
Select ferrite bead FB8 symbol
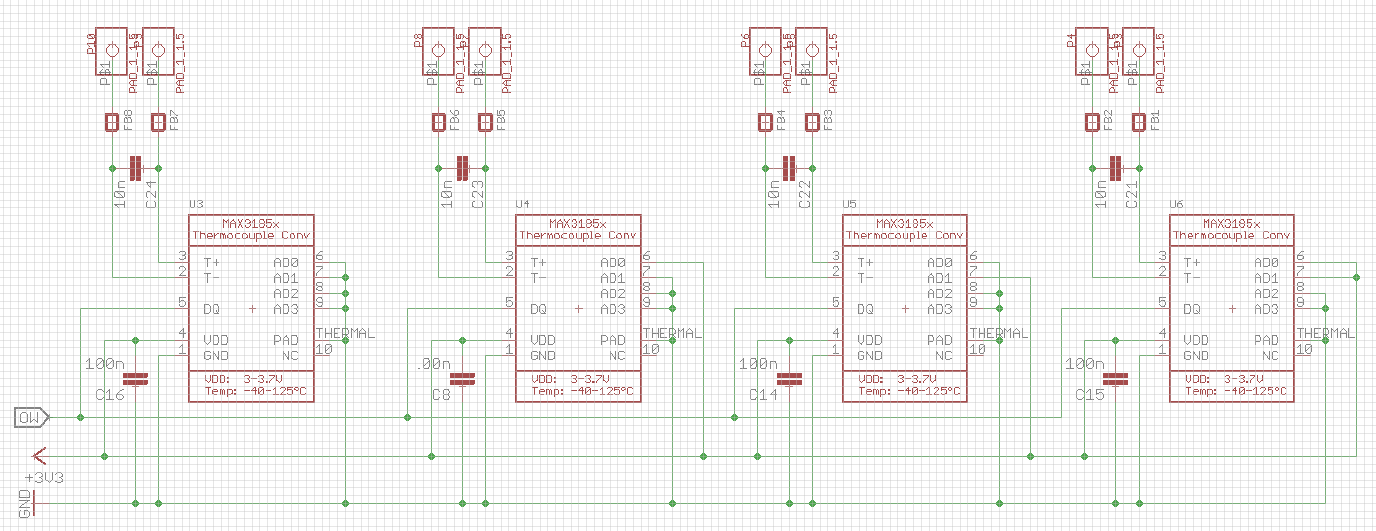pos(111,122)
